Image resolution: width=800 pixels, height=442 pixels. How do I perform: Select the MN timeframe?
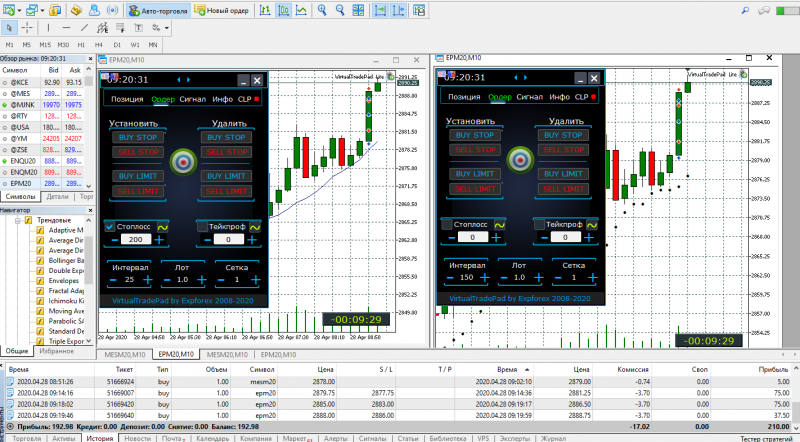153,45
